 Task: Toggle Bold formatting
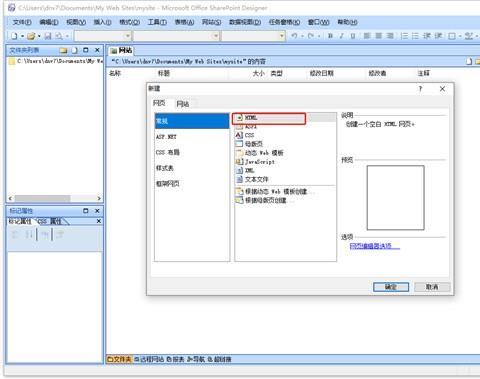[x=330, y=36]
